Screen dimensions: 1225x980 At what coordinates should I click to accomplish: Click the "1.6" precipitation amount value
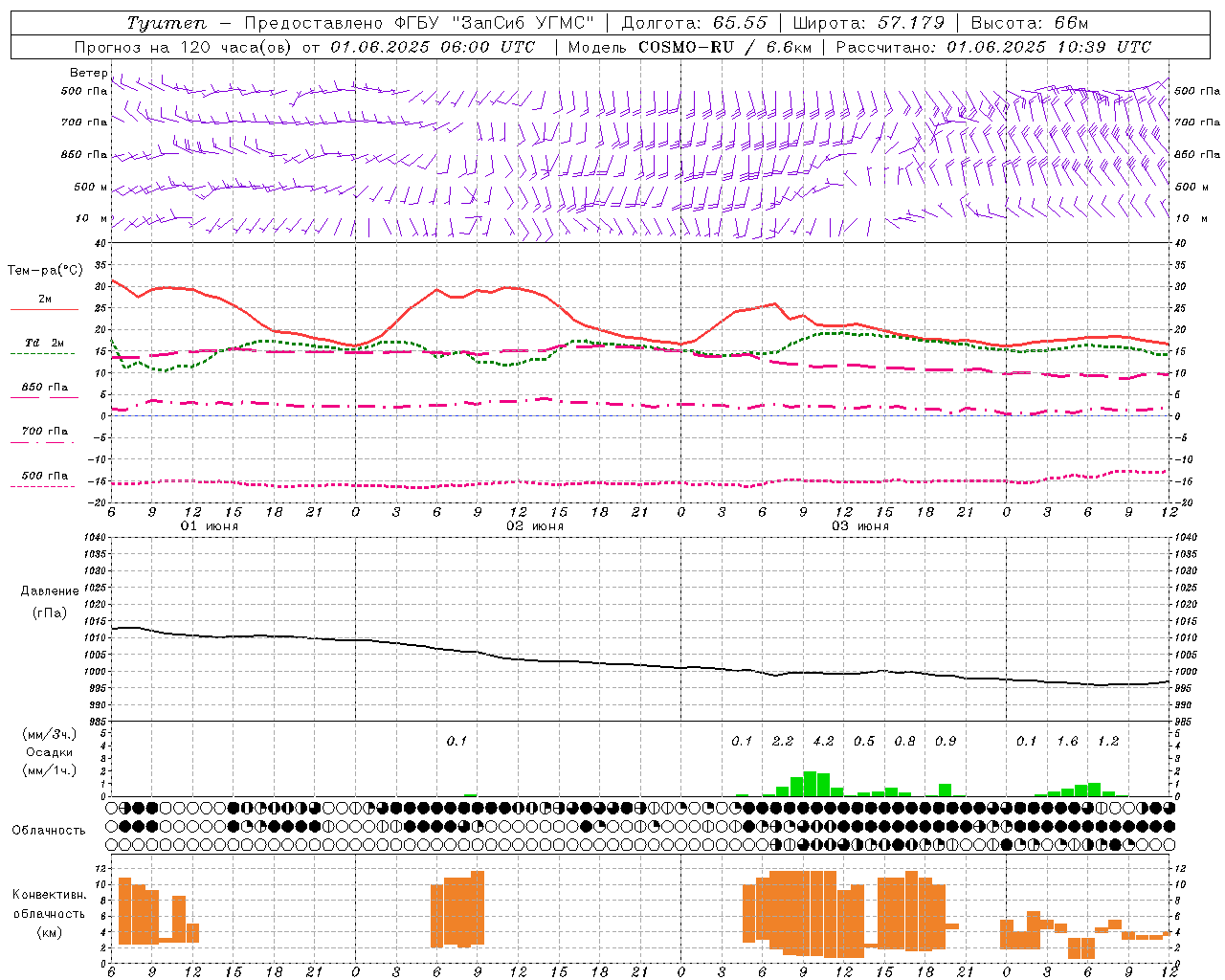click(1067, 741)
